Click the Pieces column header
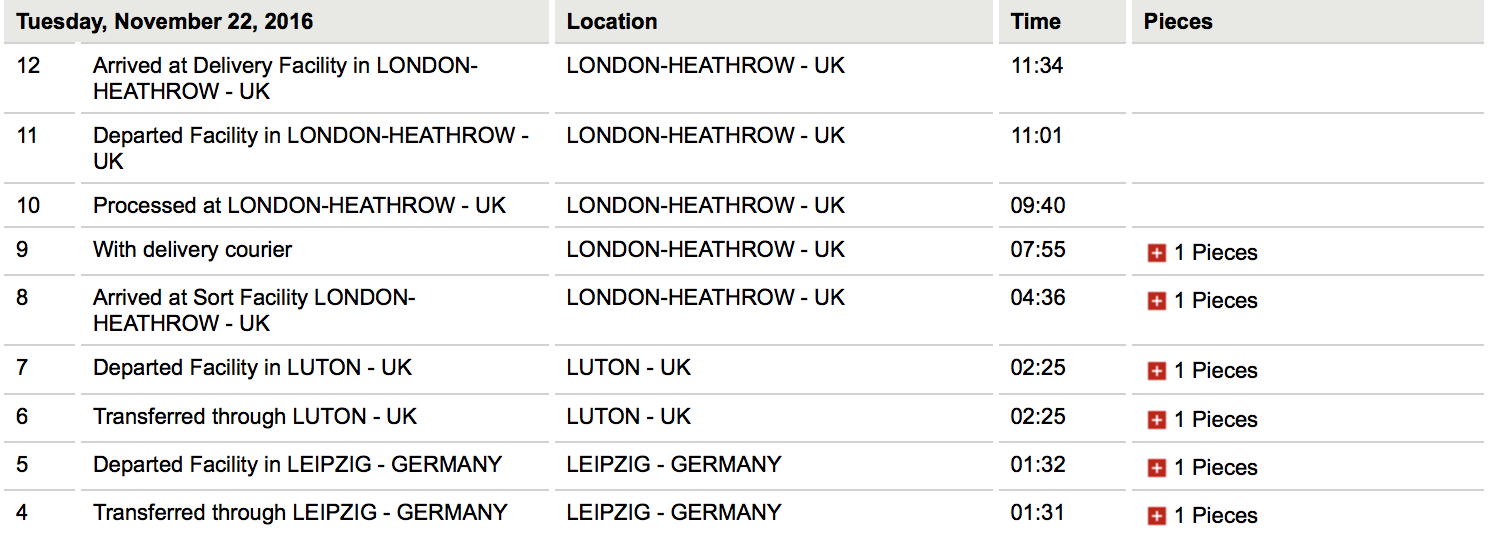1492x534 pixels. click(x=1178, y=22)
